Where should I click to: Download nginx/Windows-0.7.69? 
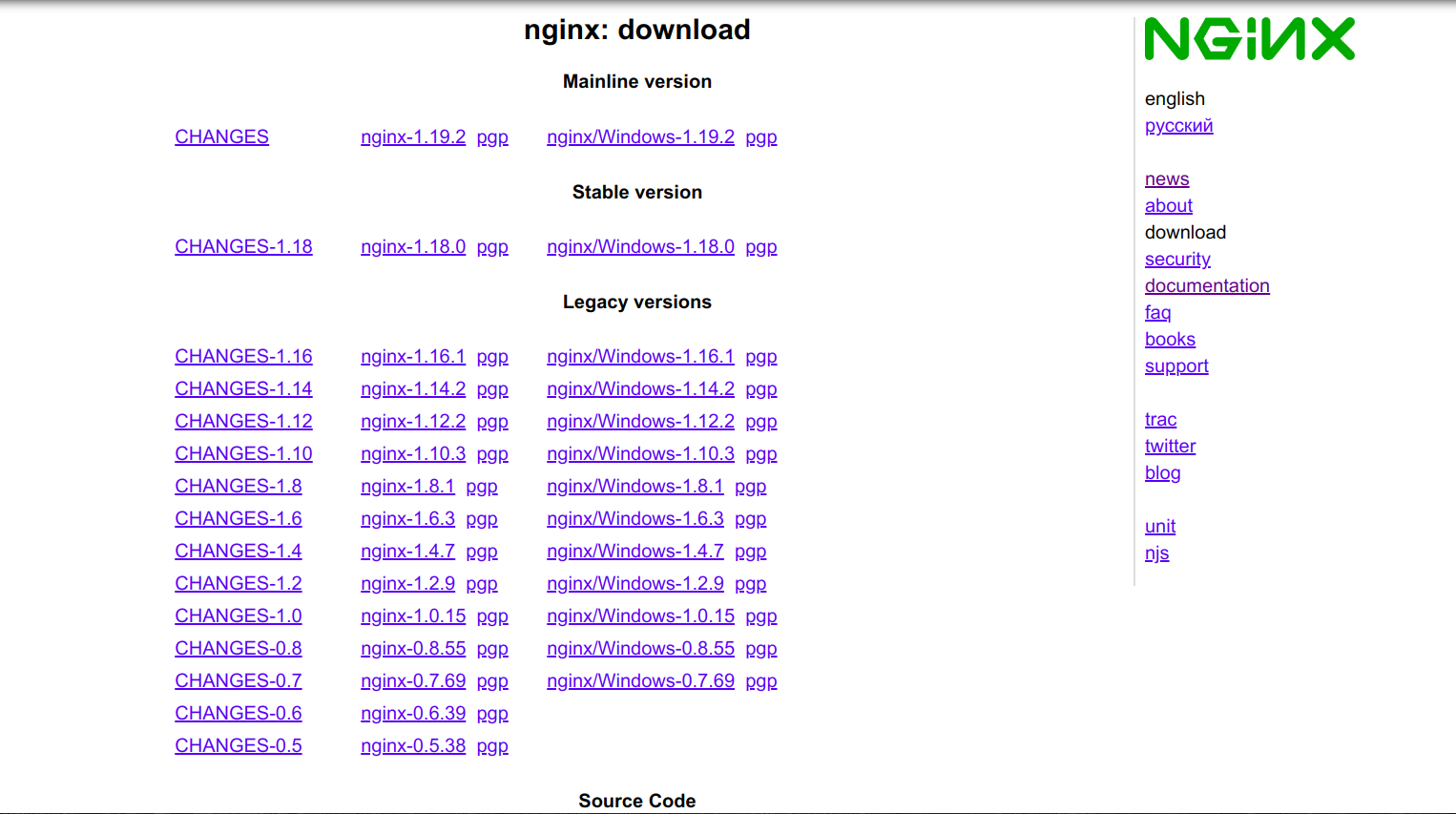[640, 680]
